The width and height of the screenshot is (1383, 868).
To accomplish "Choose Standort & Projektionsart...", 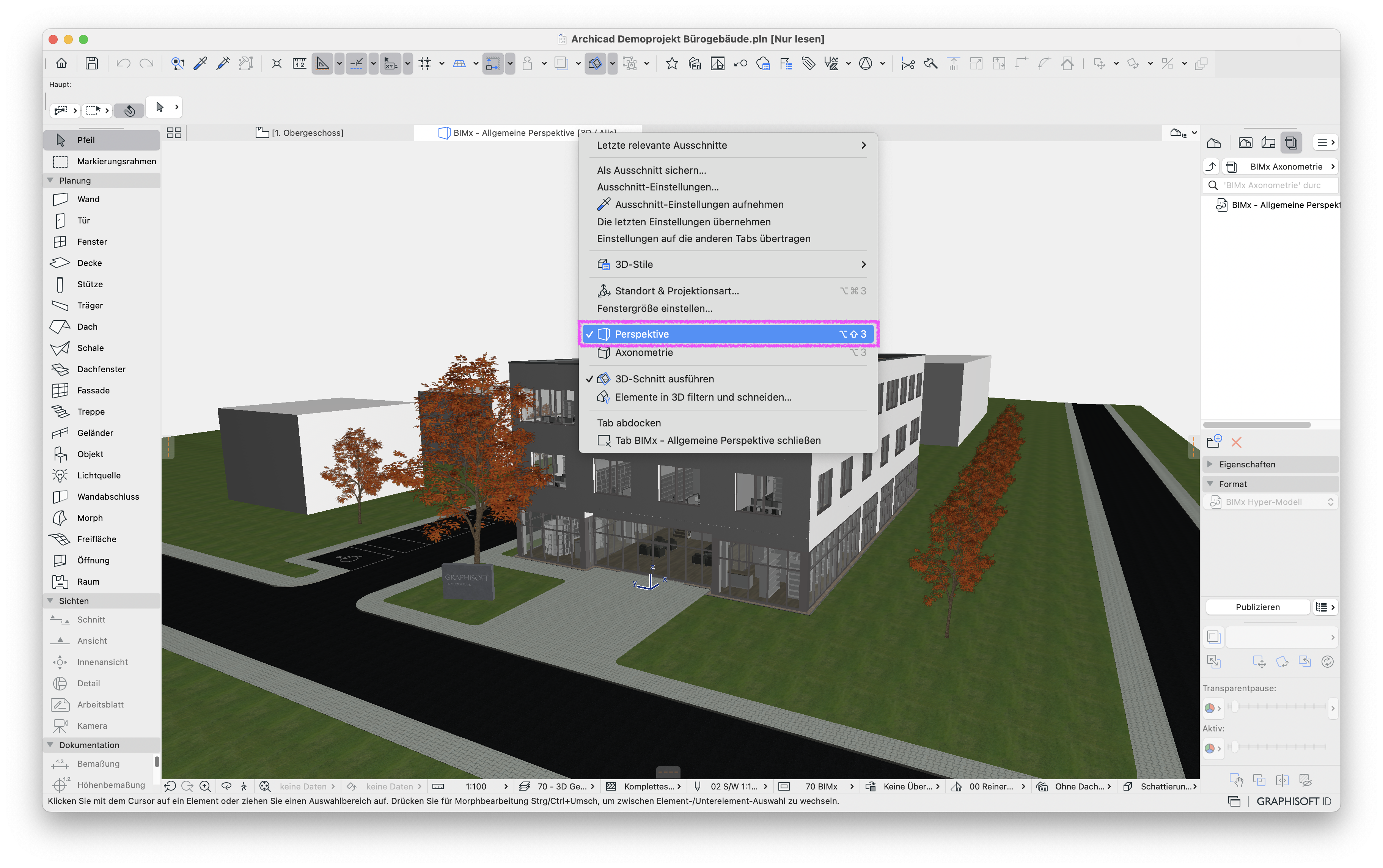I will pos(728,291).
